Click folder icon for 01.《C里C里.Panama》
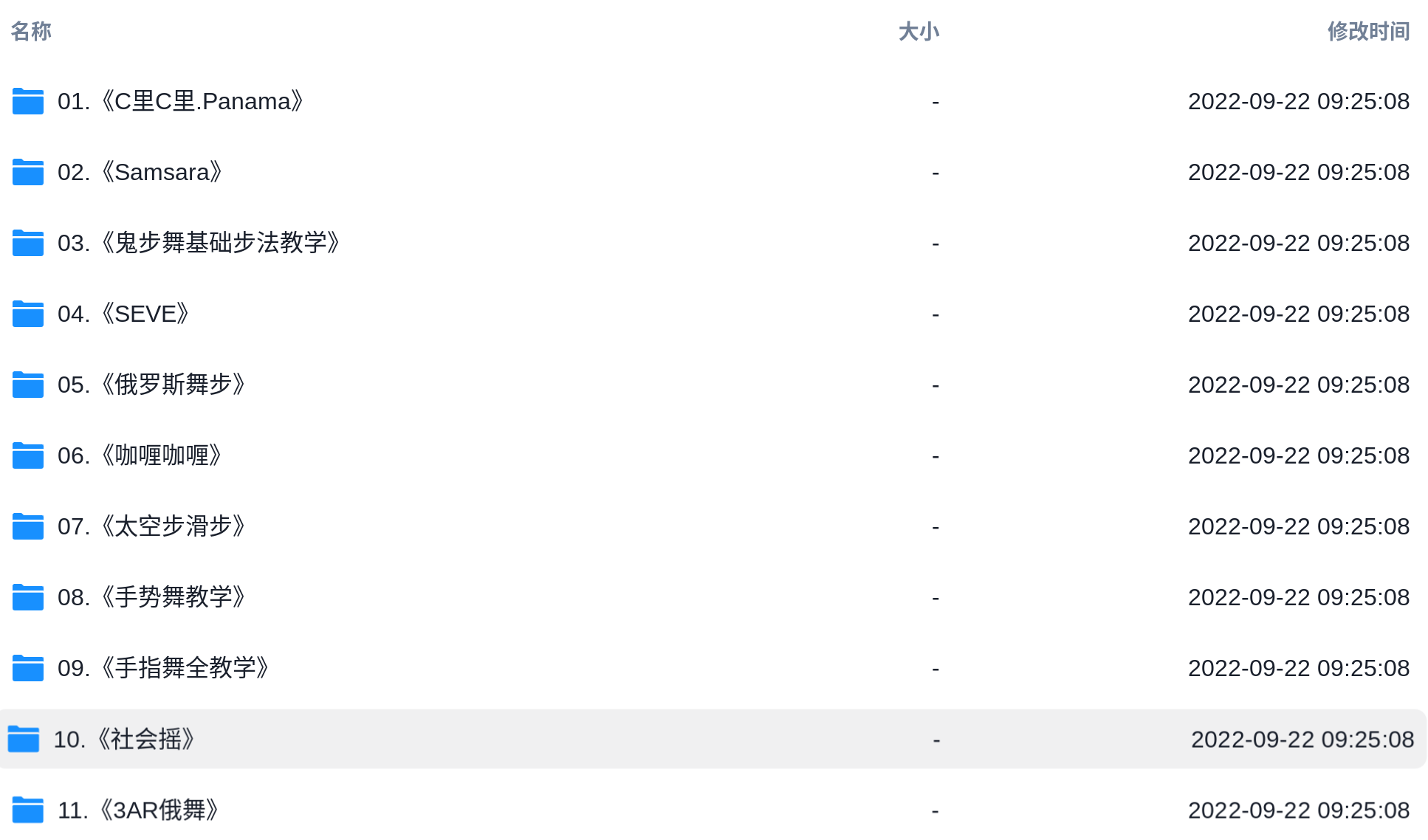The image size is (1428, 840). click(x=28, y=101)
